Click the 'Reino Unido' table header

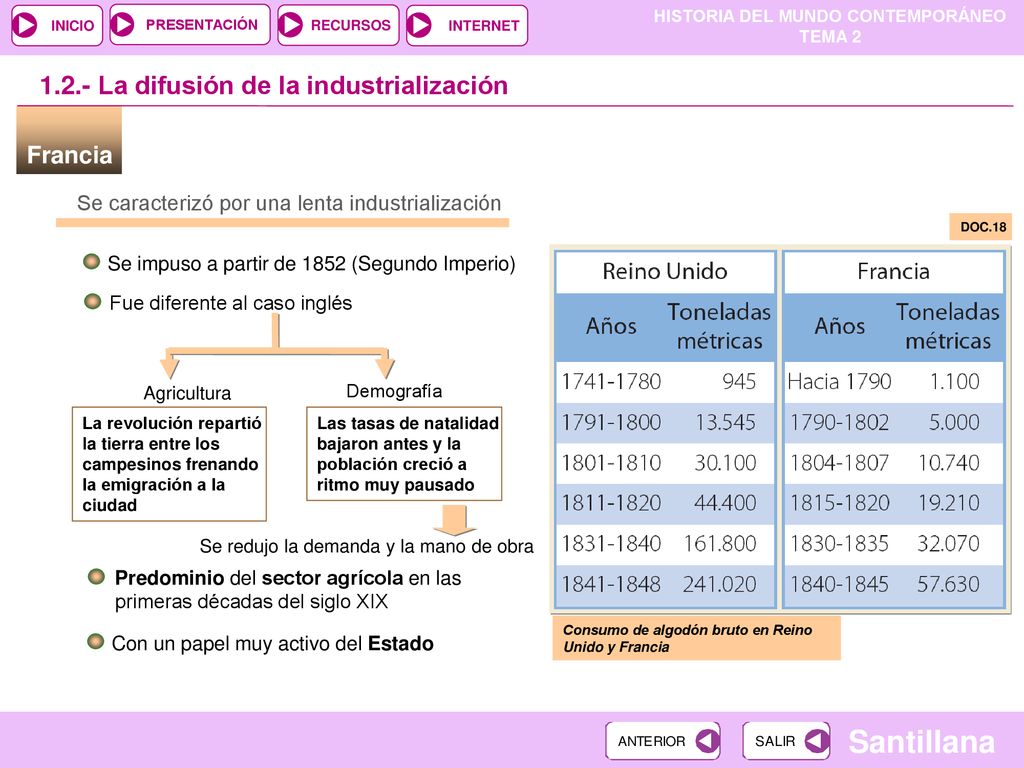(665, 271)
